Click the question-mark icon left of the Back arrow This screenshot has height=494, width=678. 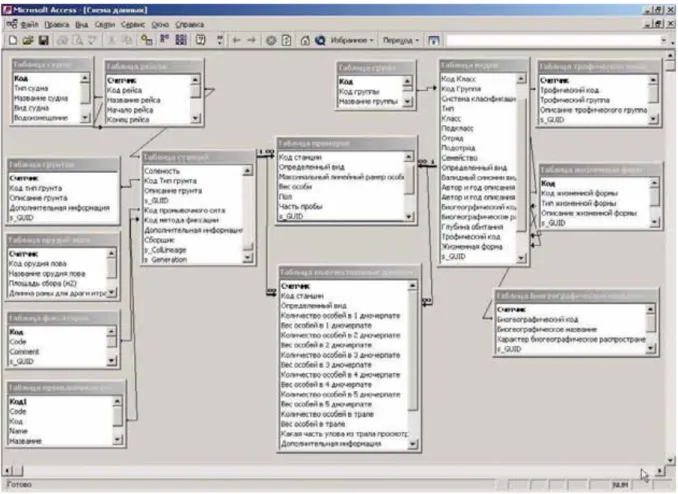point(201,40)
